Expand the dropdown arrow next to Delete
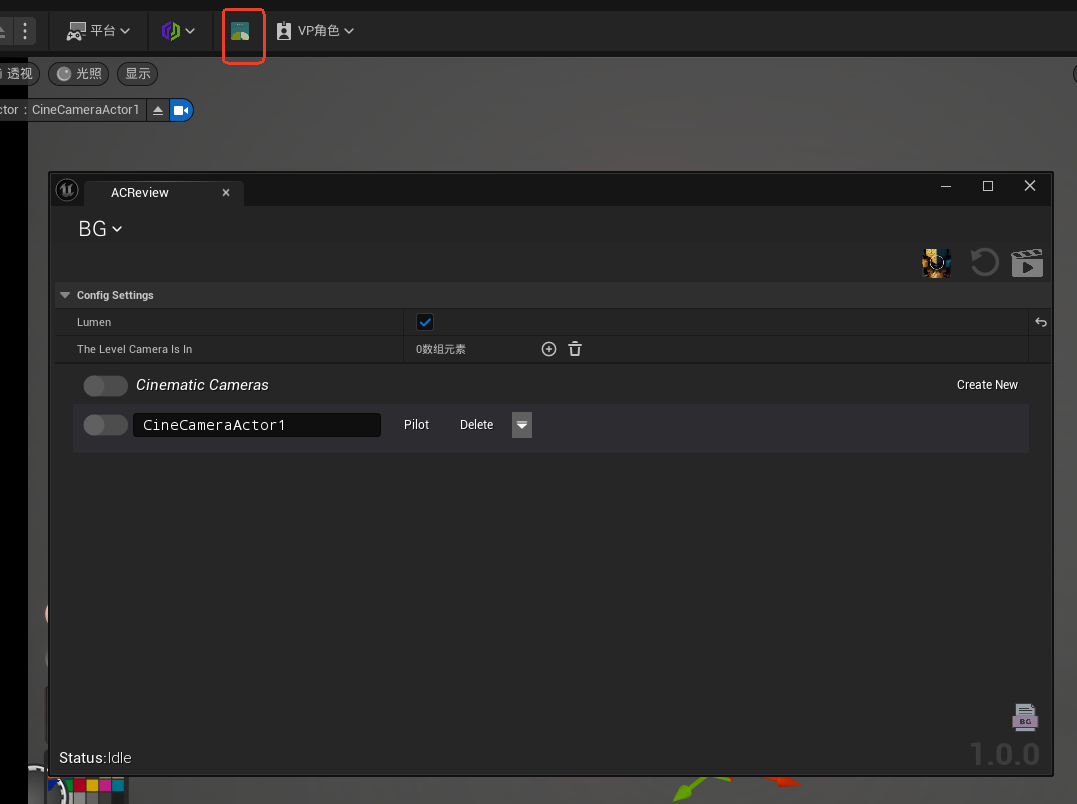 (522, 425)
